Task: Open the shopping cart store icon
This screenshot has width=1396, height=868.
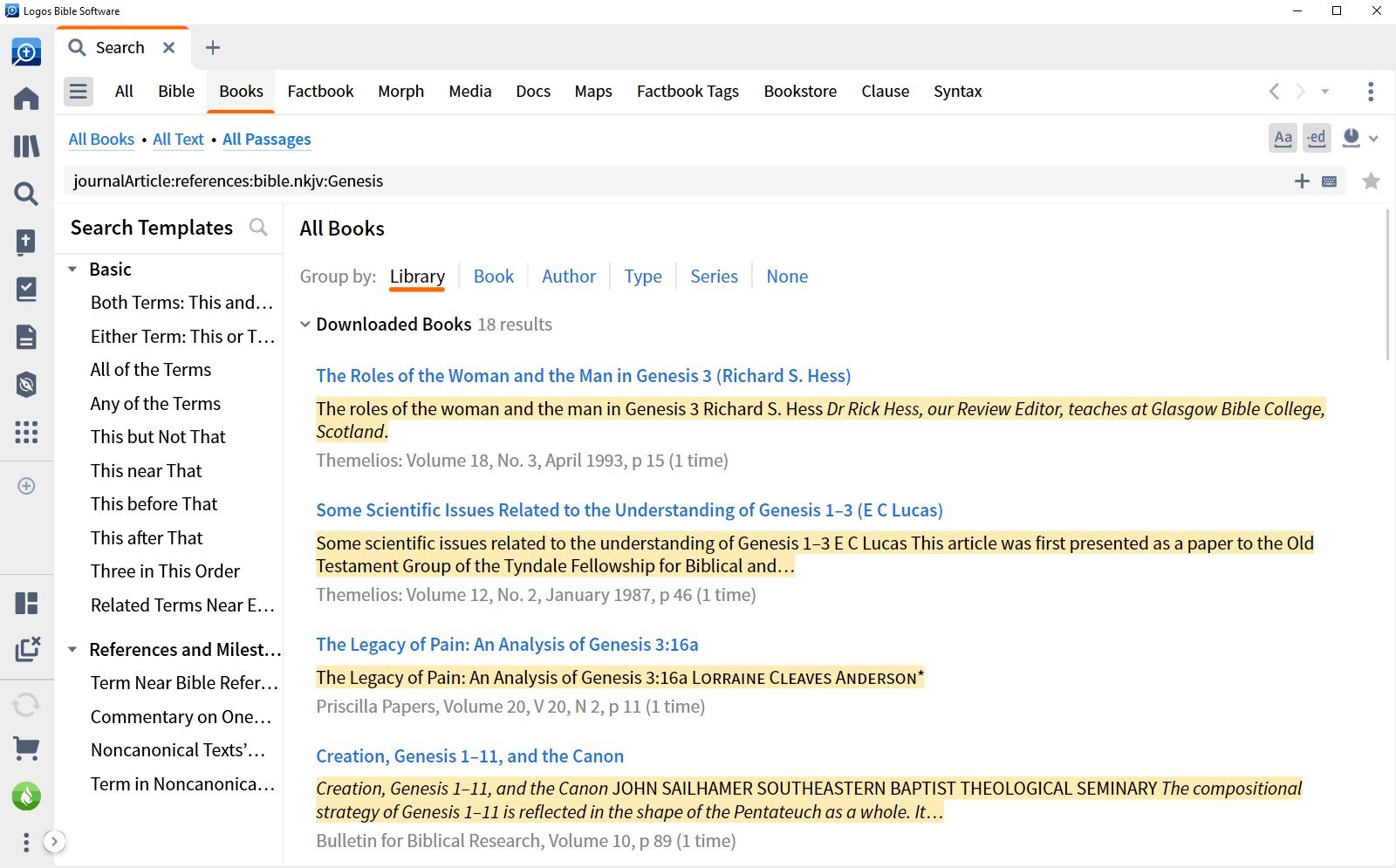Action: pyautogui.click(x=26, y=748)
